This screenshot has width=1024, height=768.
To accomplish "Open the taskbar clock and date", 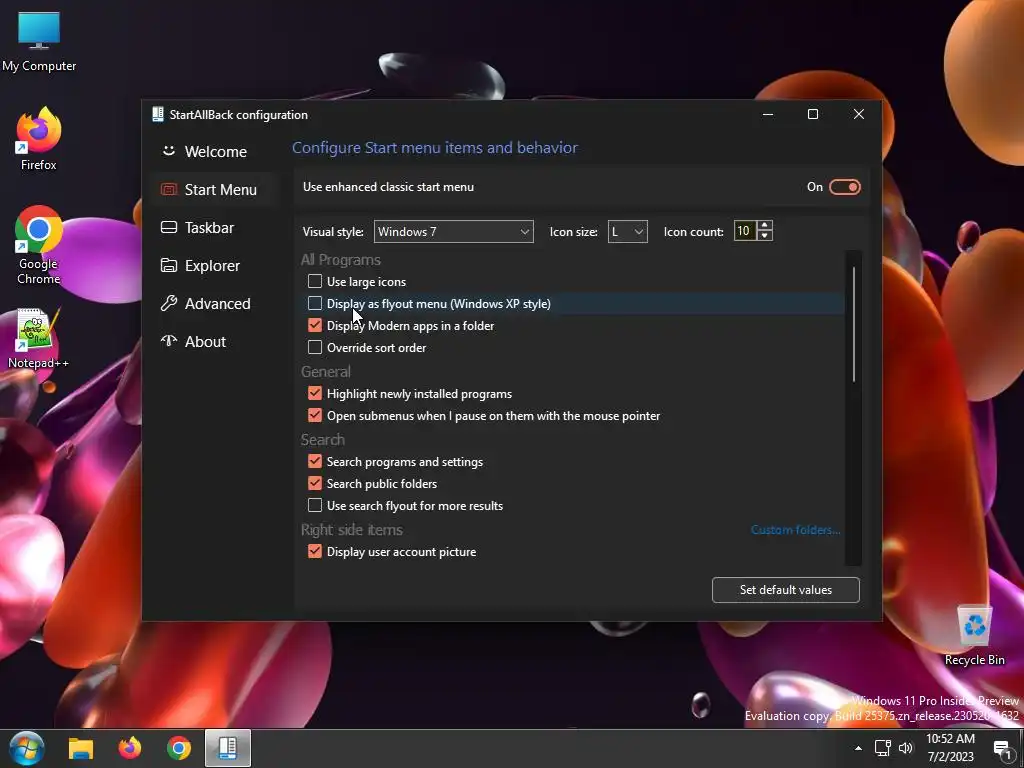I will click(950, 748).
